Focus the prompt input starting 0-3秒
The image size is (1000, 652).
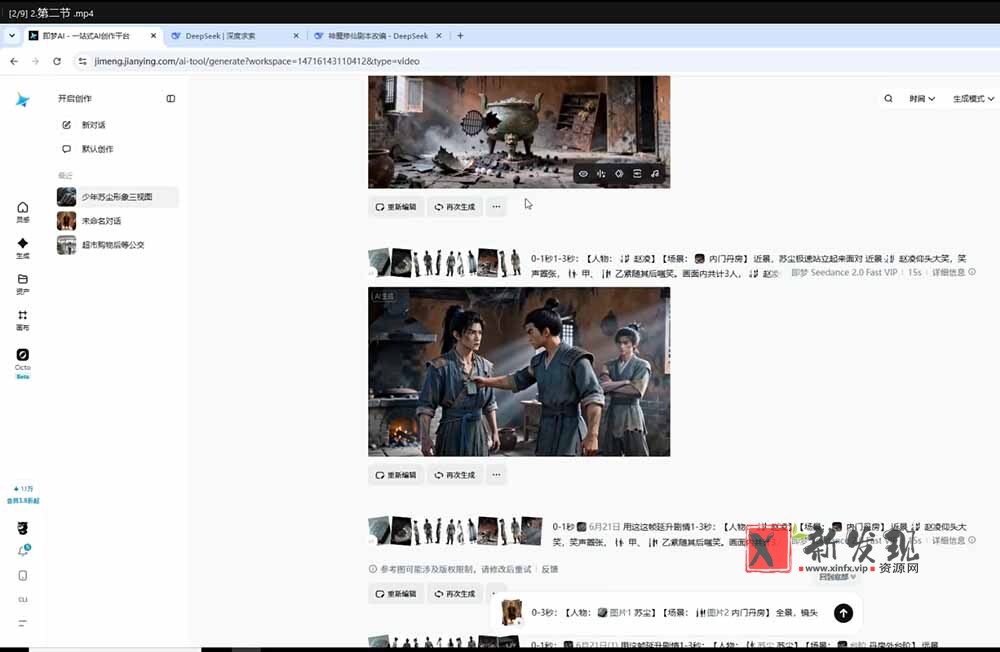[x=675, y=612]
